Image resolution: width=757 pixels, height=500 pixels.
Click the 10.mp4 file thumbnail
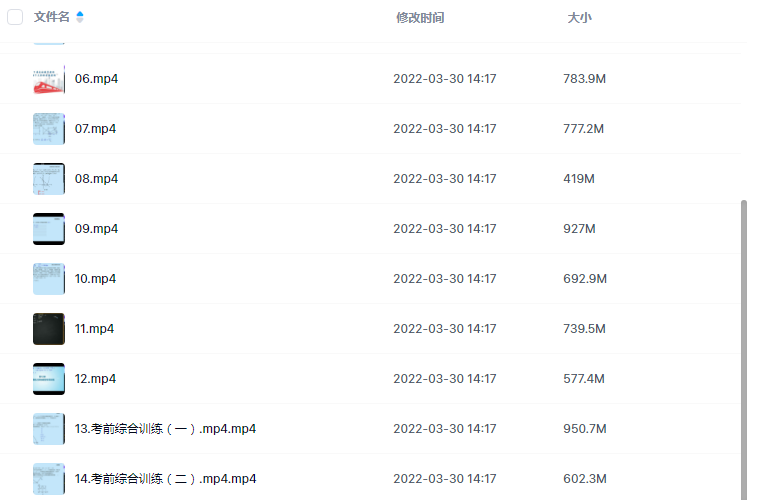(49, 279)
